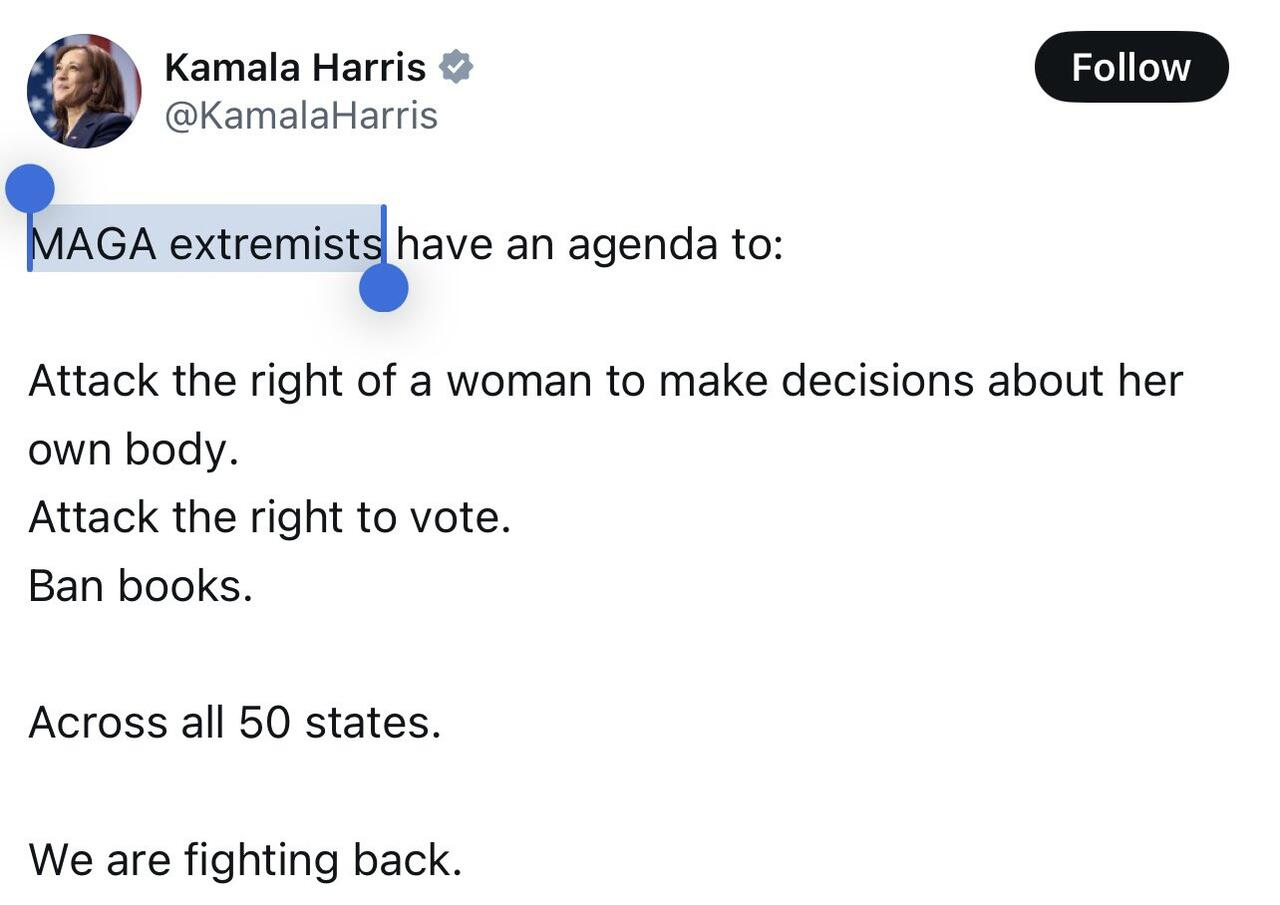Click the line "We are fighting back."
This screenshot has width=1280, height=905.
click(x=245, y=860)
